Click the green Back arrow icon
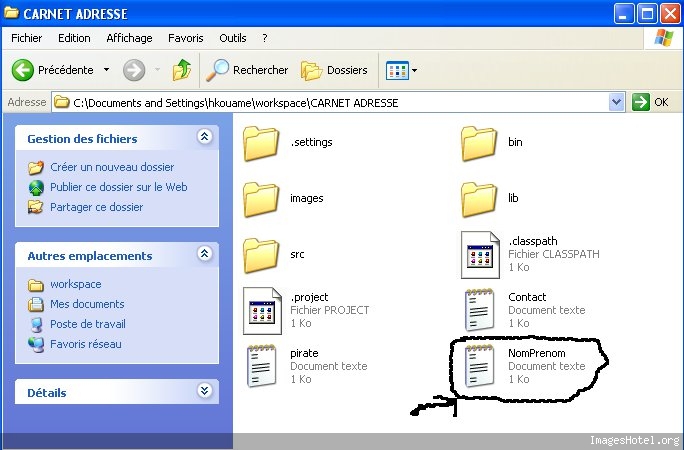The height and width of the screenshot is (450, 684). click(23, 70)
